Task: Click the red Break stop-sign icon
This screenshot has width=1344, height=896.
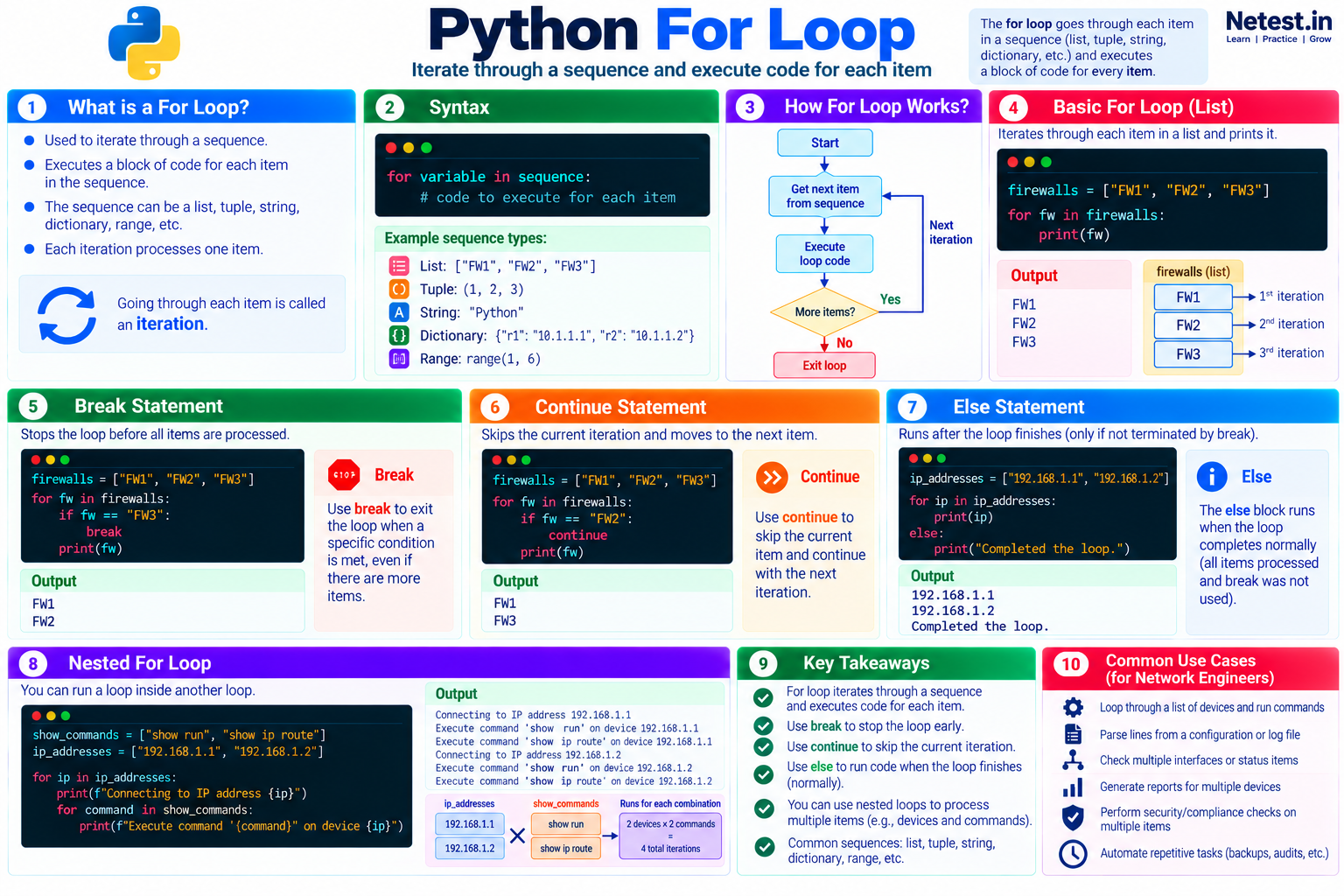Action: pos(344,475)
